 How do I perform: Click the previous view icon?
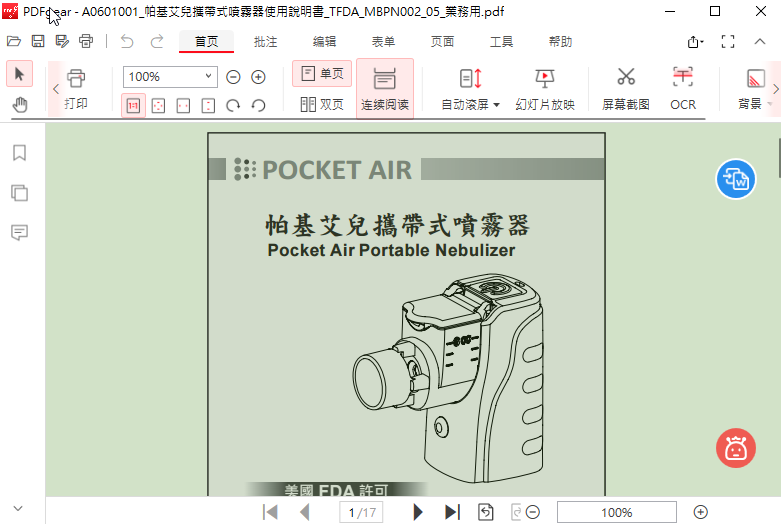point(486,512)
